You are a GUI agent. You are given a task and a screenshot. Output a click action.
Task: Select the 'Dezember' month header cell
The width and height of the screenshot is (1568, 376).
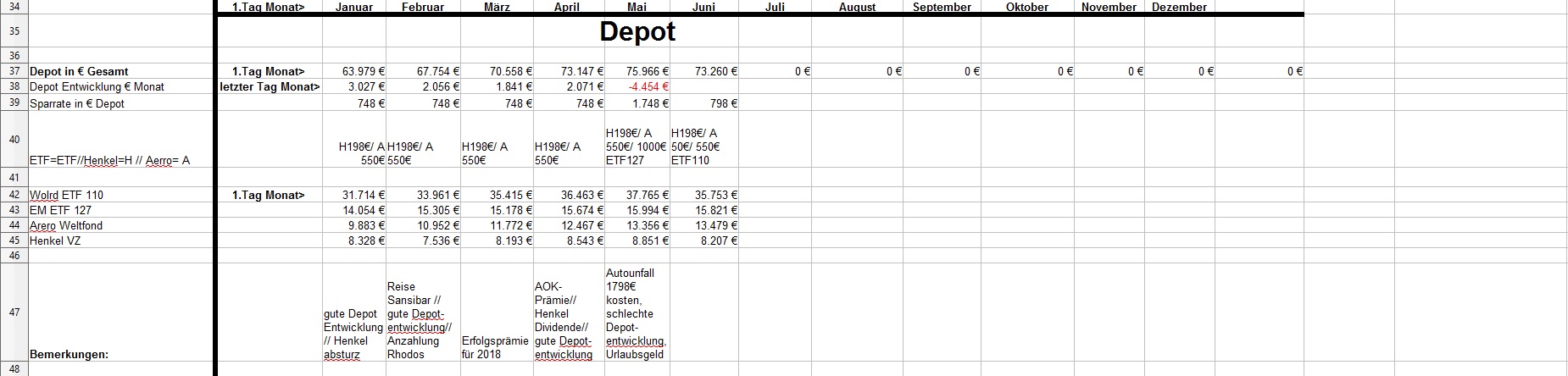click(1179, 7)
